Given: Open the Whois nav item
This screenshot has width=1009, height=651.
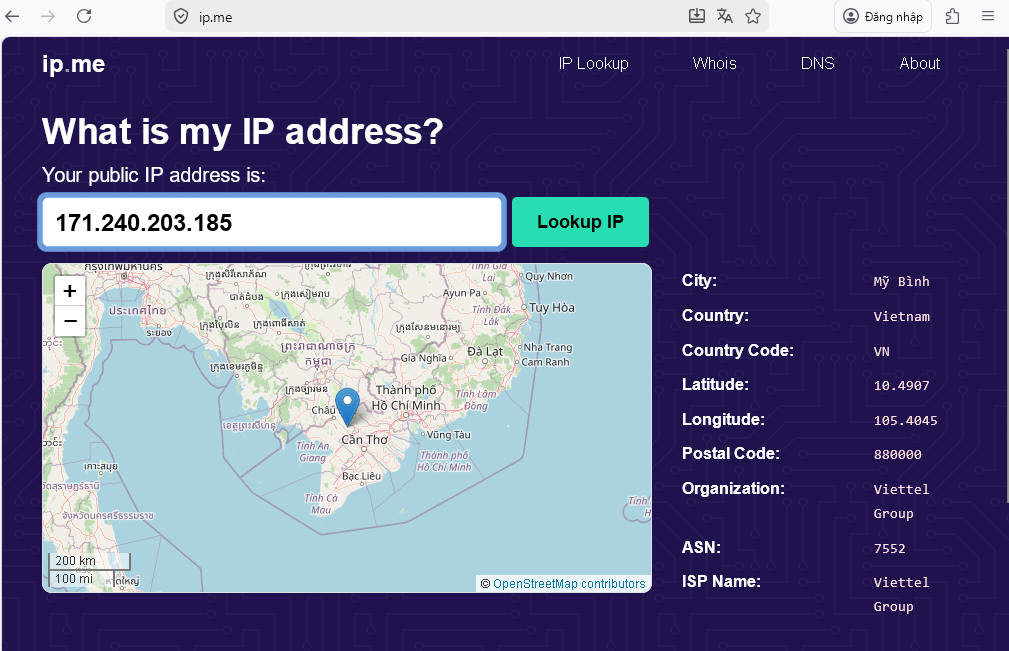Looking at the screenshot, I should point(714,64).
